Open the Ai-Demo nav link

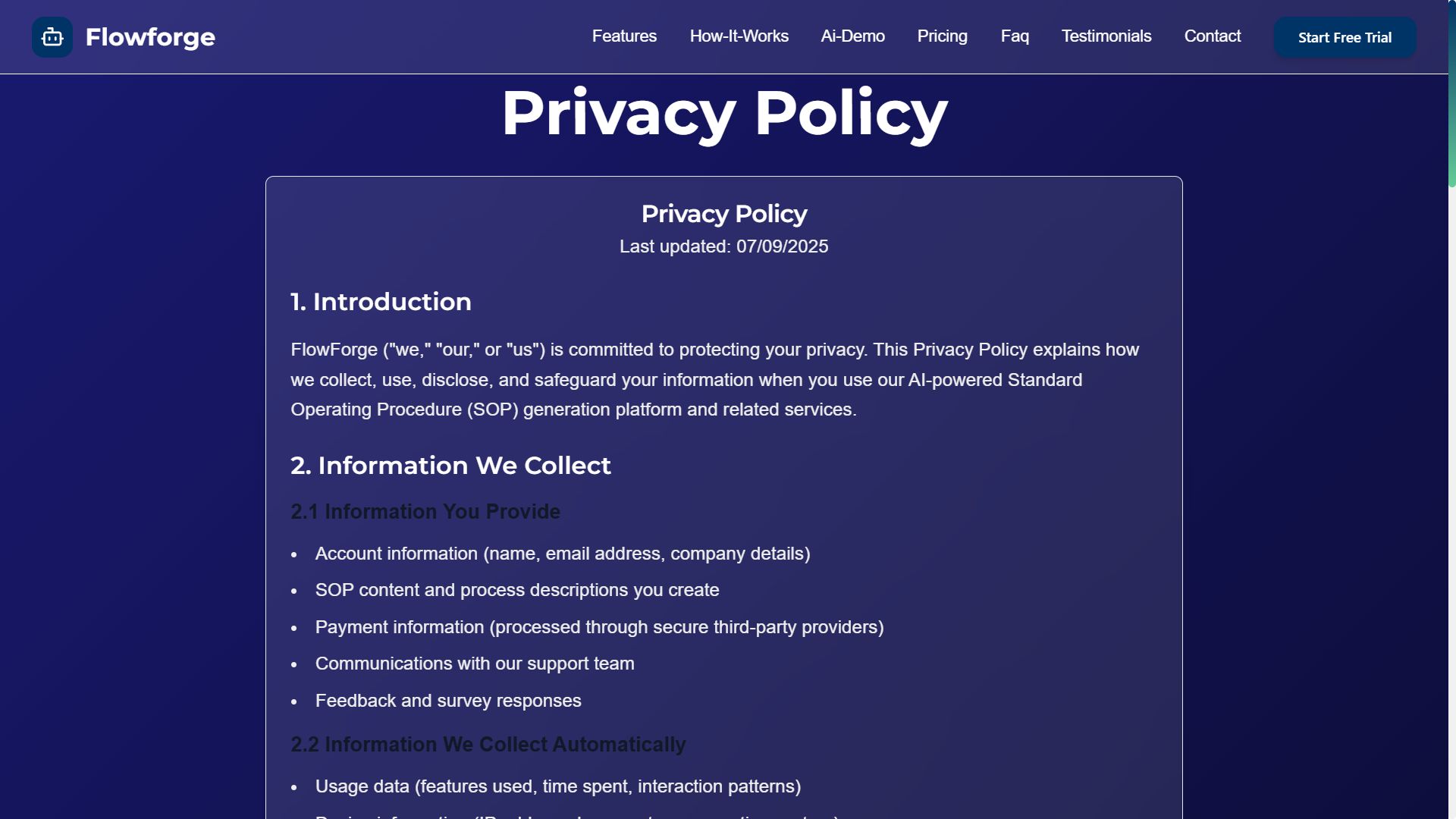click(852, 36)
